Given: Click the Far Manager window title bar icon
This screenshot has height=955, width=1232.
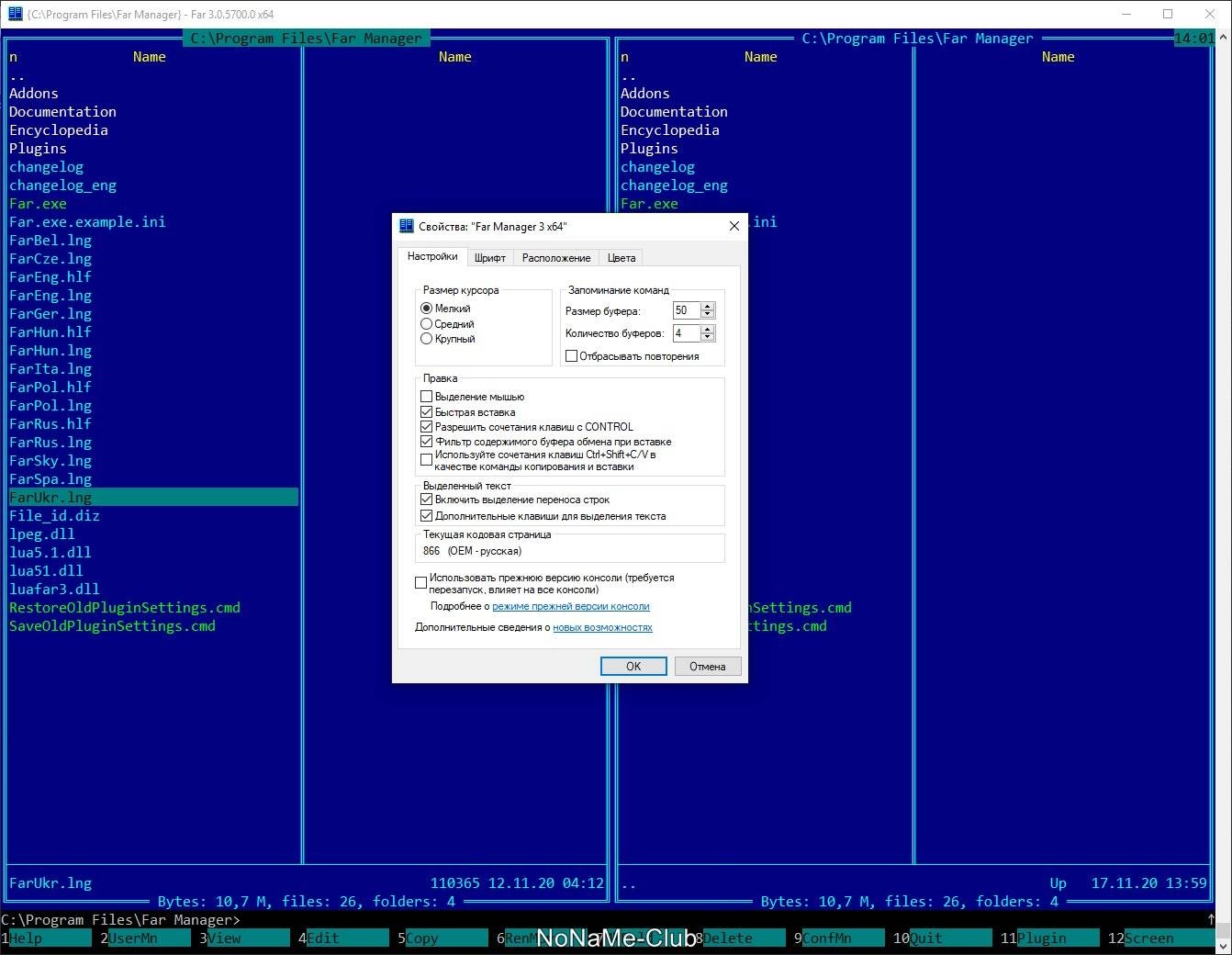Looking at the screenshot, I should 15,14.
